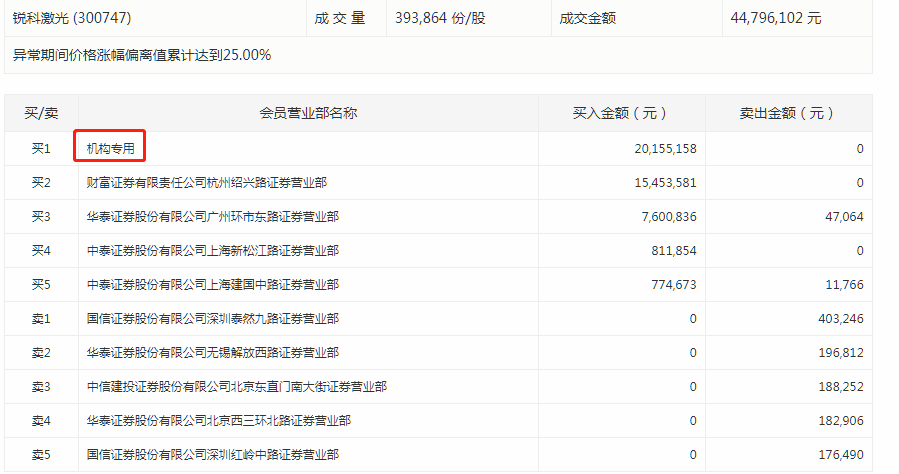The width and height of the screenshot is (899, 474).
Task: Select the 20,155,158 buy amount cell
Action: coord(665,149)
